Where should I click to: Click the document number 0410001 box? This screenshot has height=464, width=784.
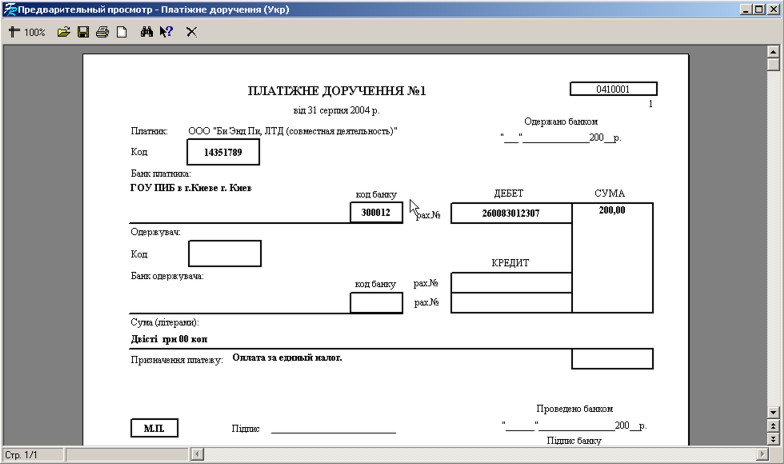point(613,89)
